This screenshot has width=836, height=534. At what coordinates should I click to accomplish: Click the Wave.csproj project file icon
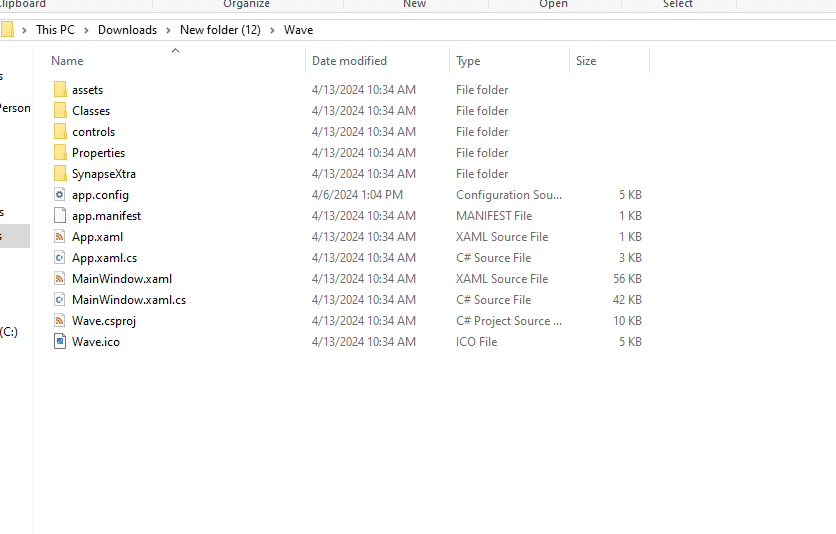tap(60, 320)
